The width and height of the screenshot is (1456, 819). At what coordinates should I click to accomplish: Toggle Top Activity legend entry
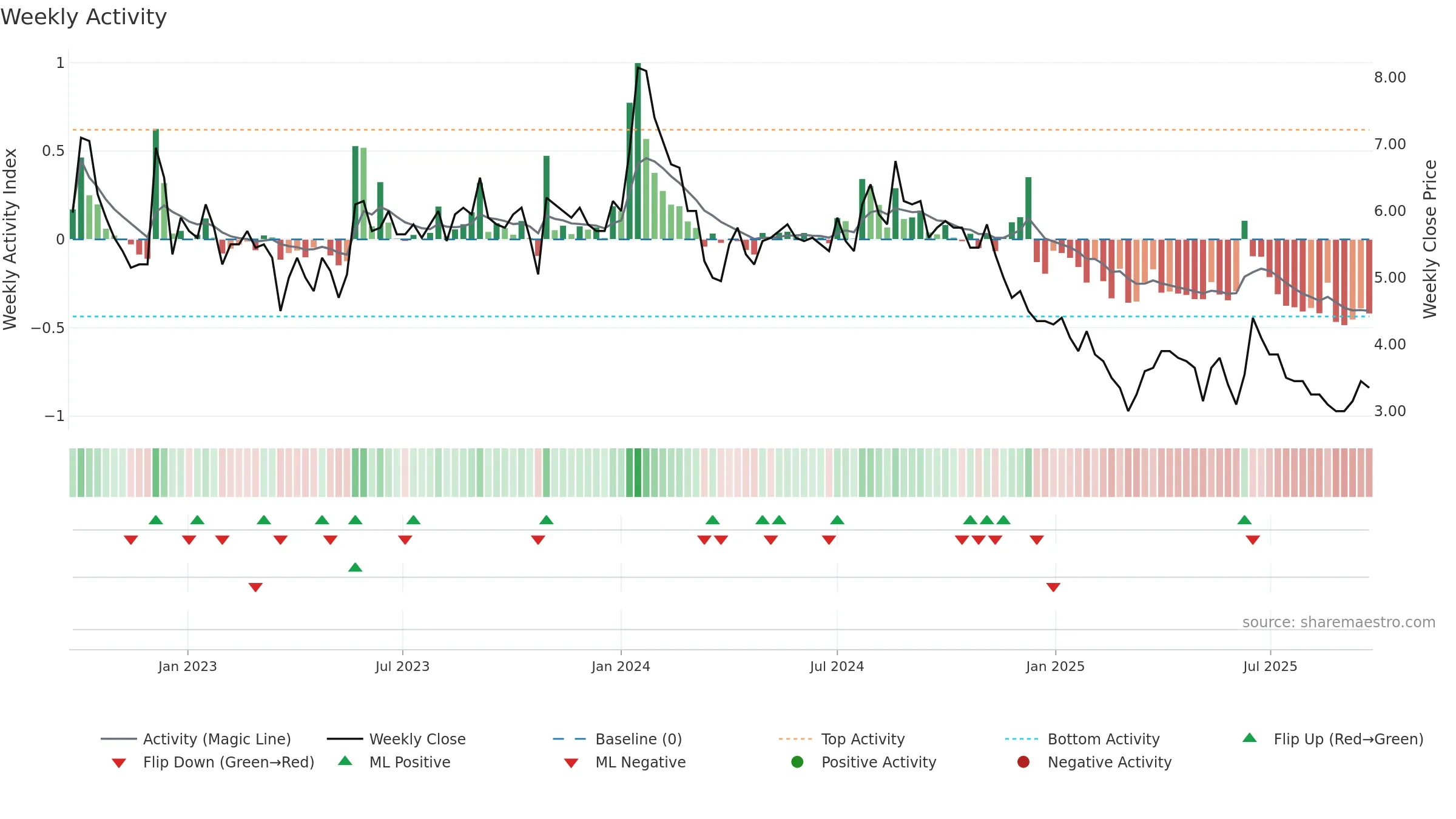tap(841, 739)
